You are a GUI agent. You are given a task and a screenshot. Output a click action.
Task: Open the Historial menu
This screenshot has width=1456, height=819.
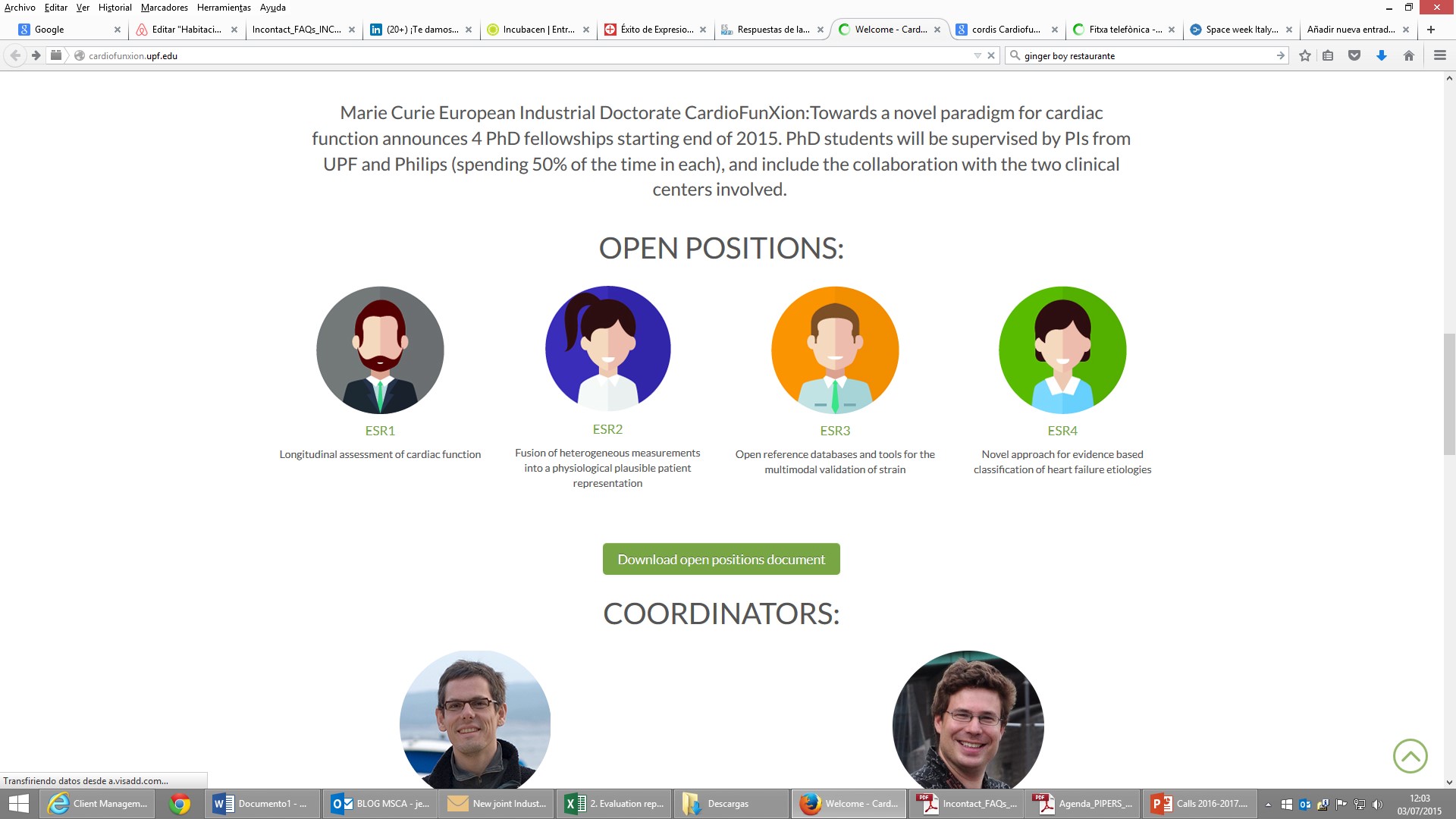(115, 8)
